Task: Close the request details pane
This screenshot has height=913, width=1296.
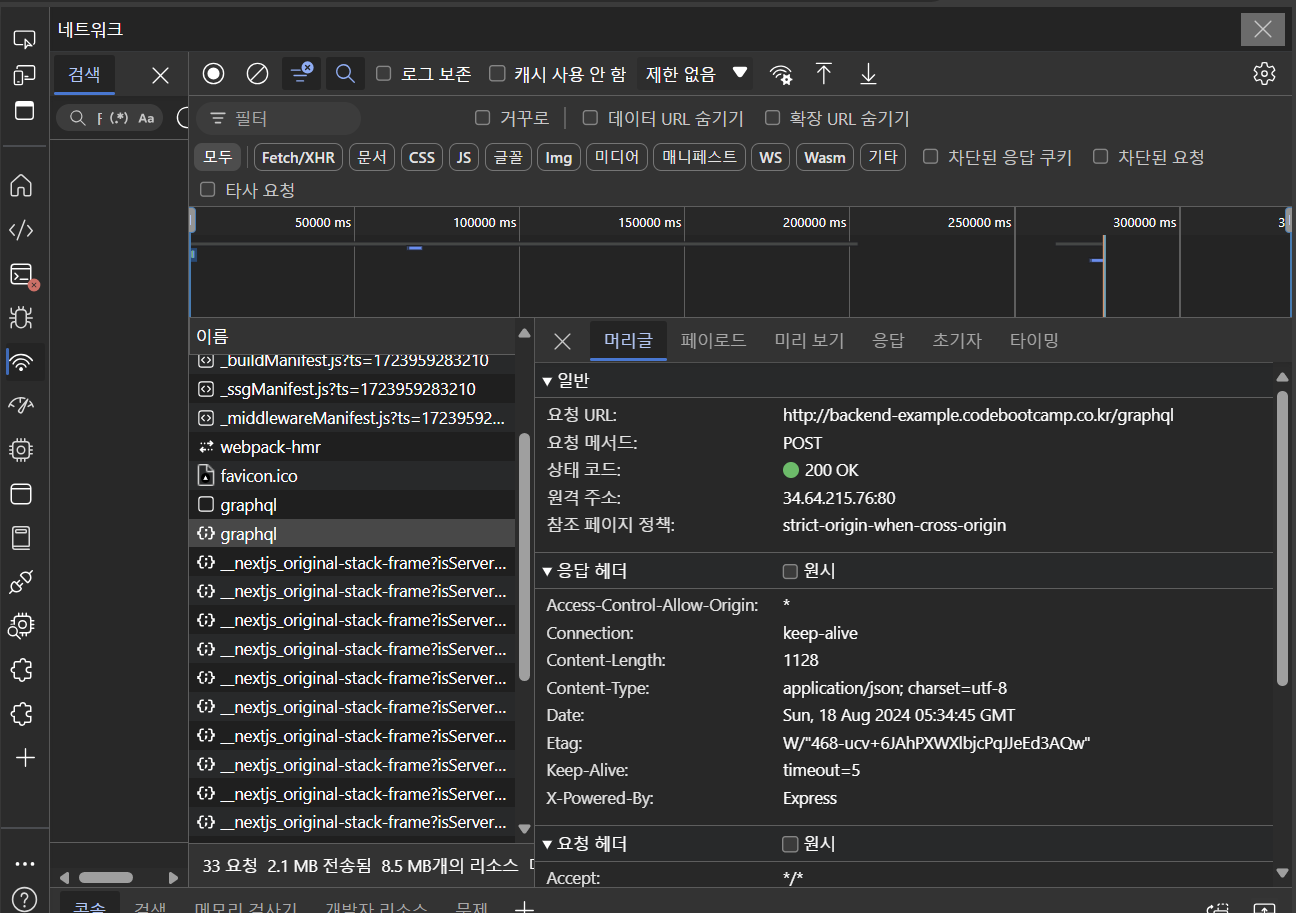Action: pos(562,341)
